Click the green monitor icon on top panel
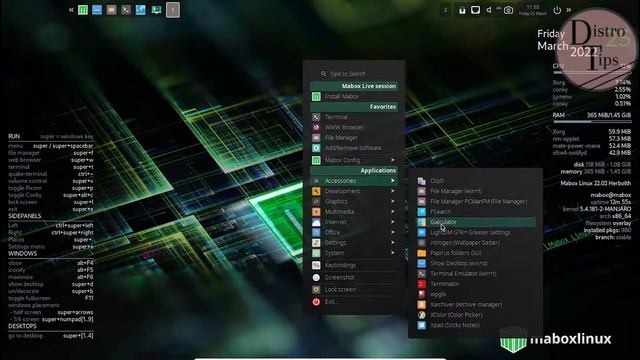This screenshot has width=640, height=360. (x=156, y=10)
